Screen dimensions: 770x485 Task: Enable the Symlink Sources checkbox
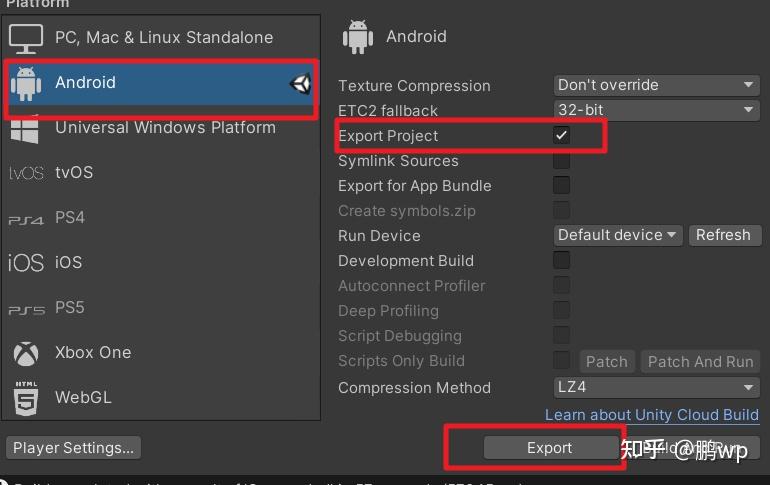tap(561, 161)
